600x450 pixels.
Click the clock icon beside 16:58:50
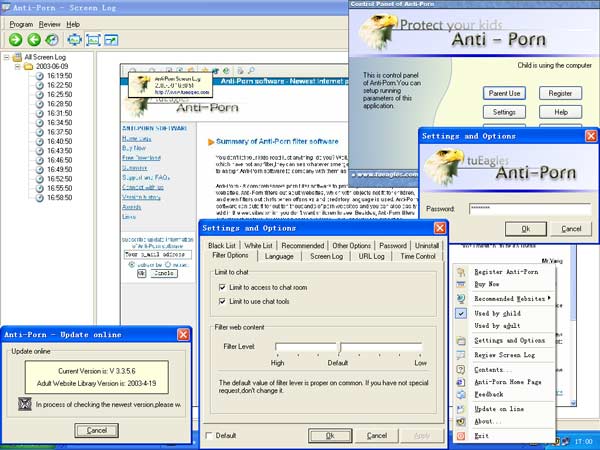(x=39, y=198)
